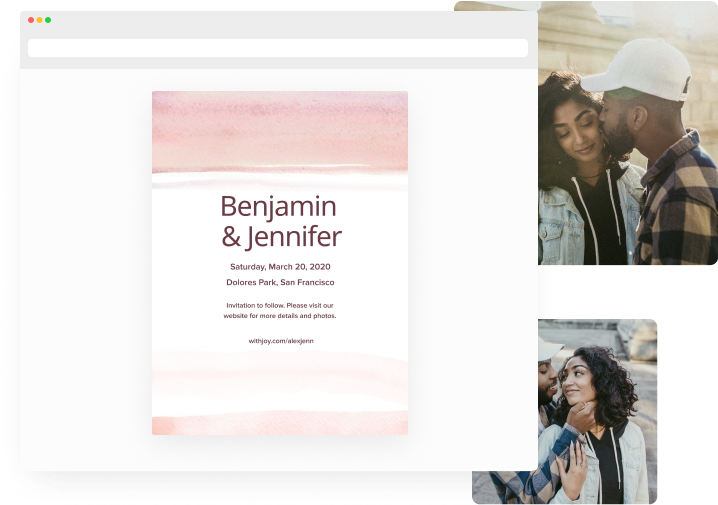Click 'Dolores Park, San Francisco' location text
This screenshot has width=718, height=505.
(x=280, y=282)
